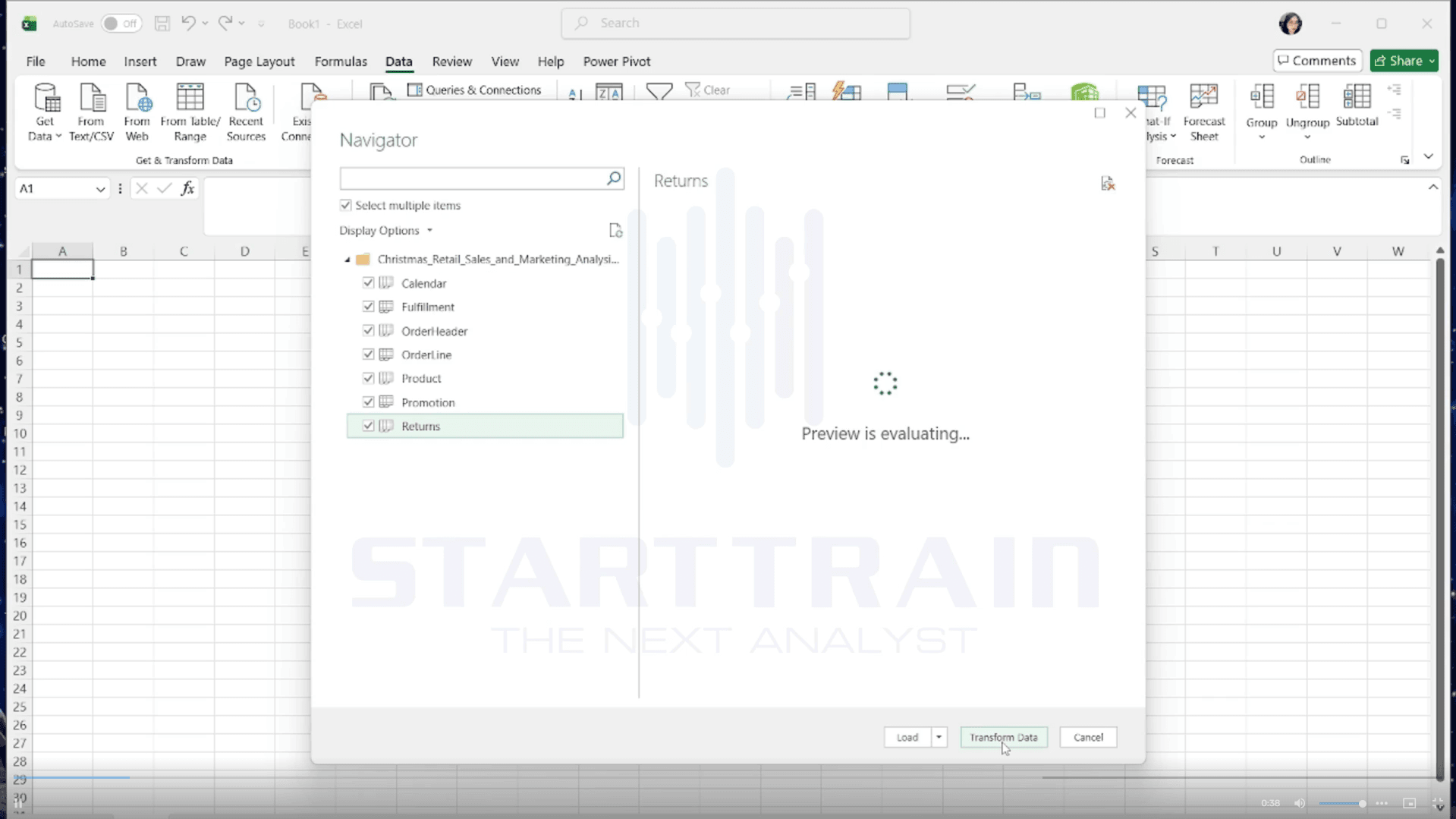This screenshot has height=819, width=1456.
Task: Switch to the Review tab
Action: pos(451,61)
